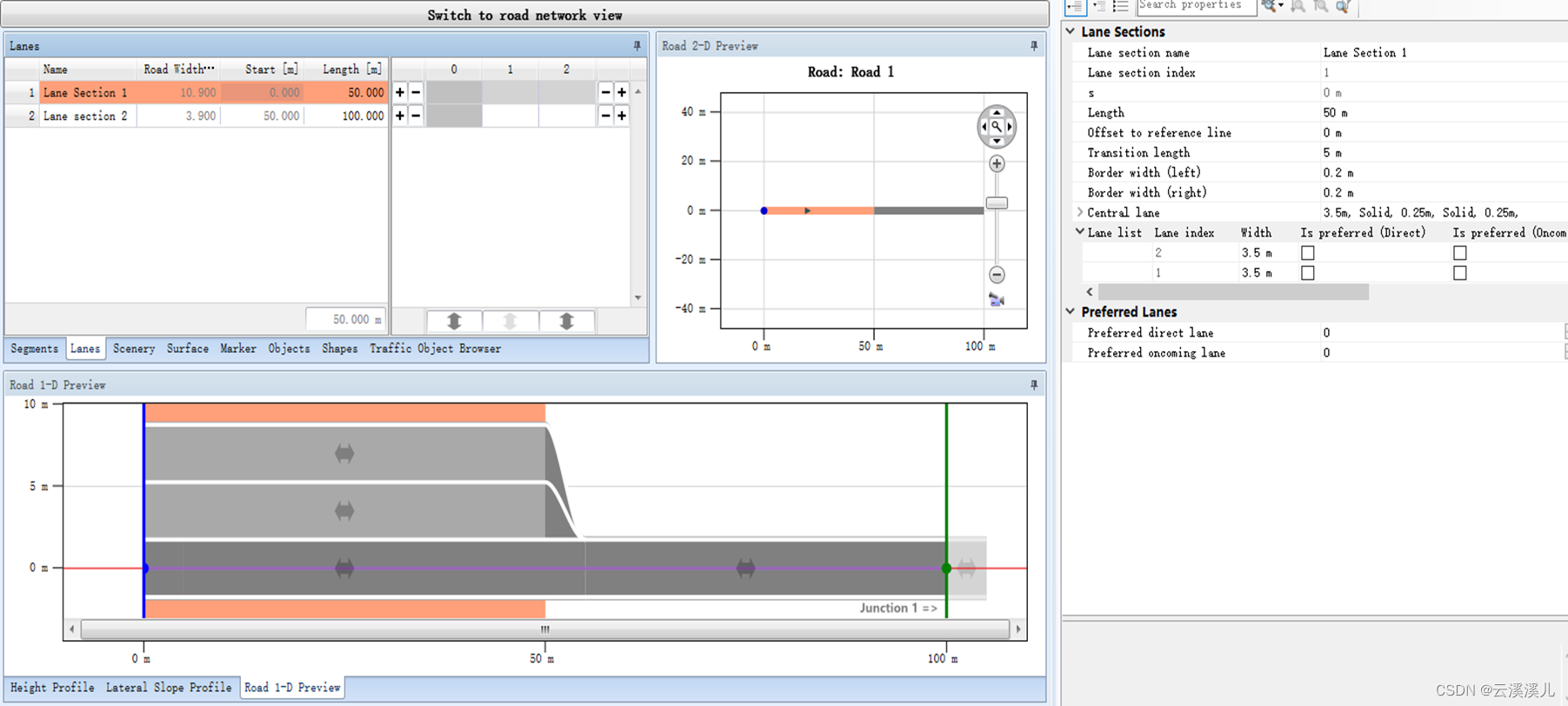Click the Junction 1 => label
This screenshot has height=706, width=1568.
(898, 608)
